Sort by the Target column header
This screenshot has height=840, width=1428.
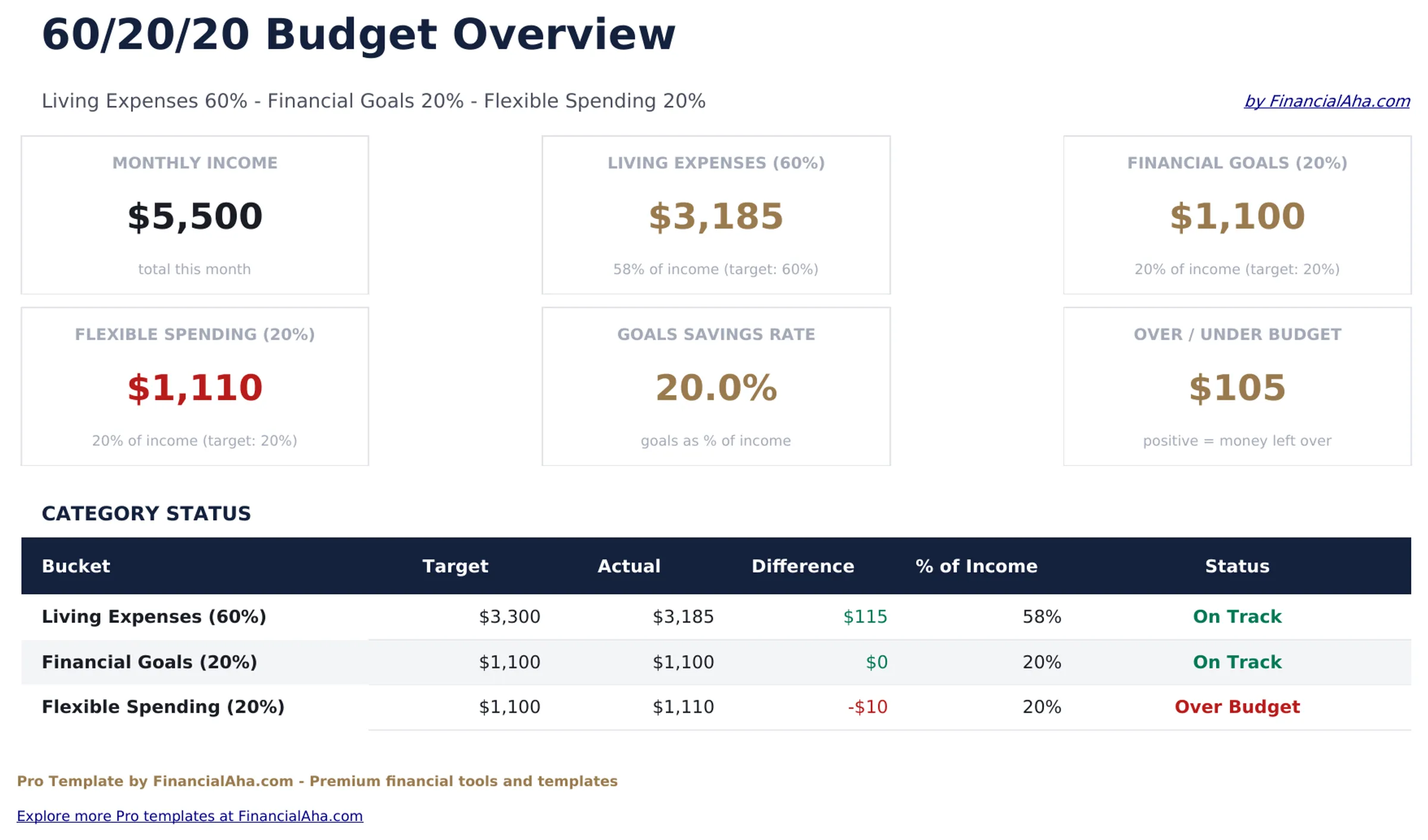tap(456, 566)
